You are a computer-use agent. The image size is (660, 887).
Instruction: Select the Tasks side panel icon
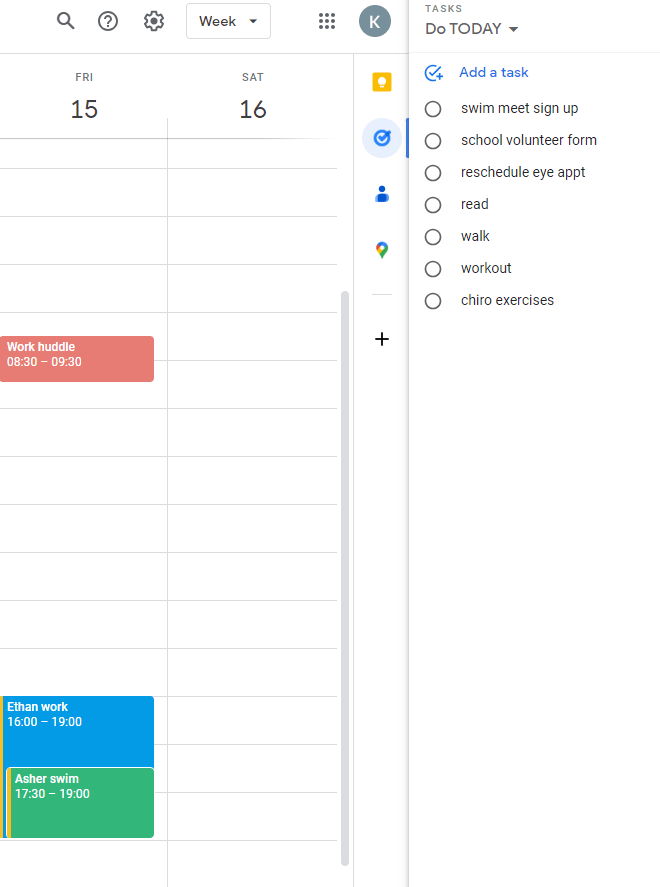[x=382, y=138]
